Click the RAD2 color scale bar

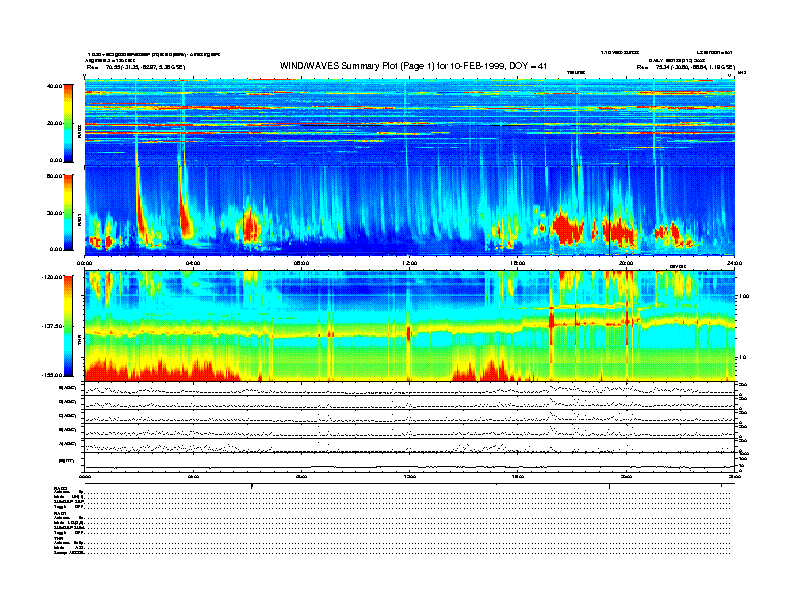[x=68, y=123]
